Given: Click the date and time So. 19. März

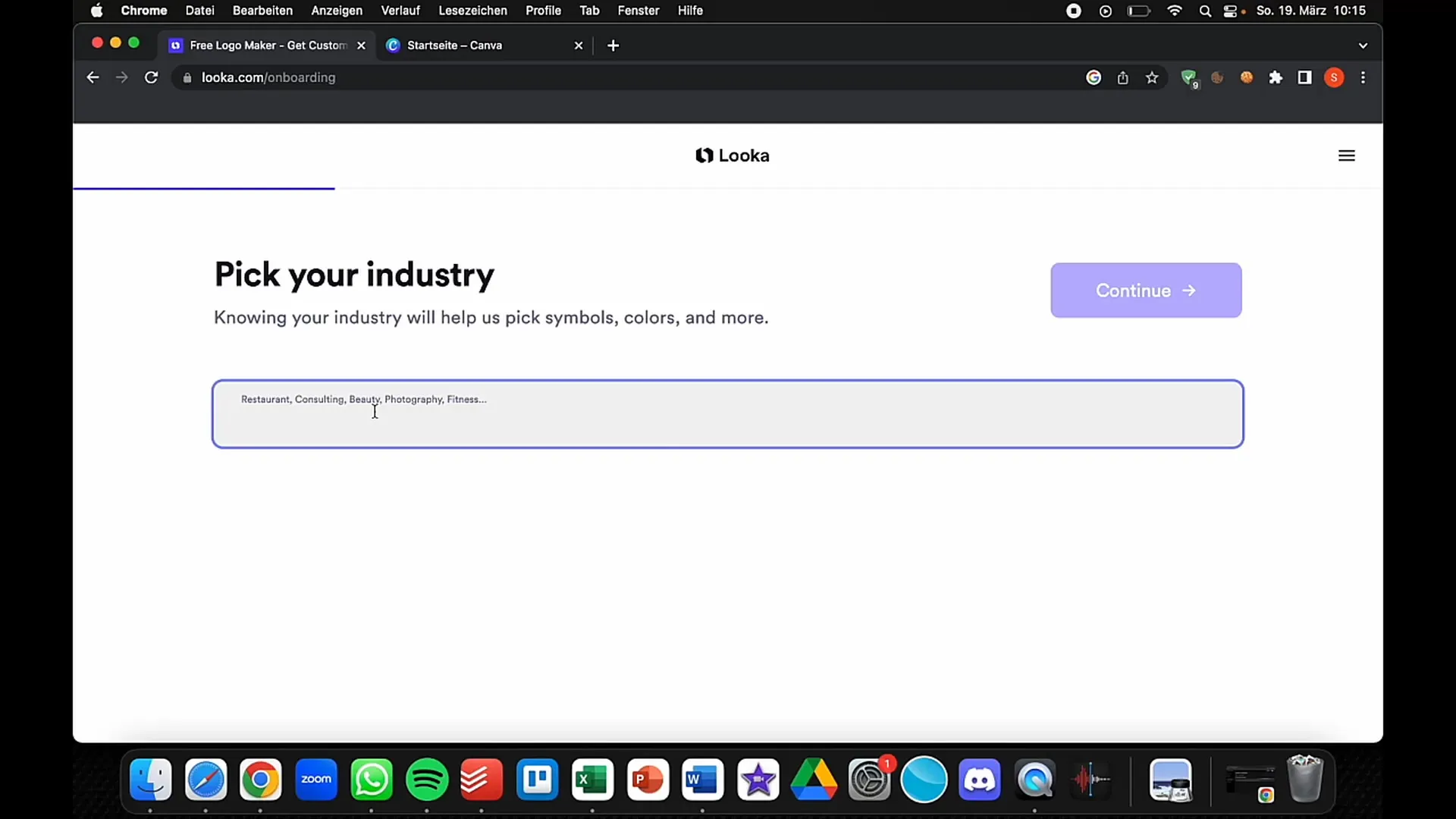Looking at the screenshot, I should tap(1311, 11).
